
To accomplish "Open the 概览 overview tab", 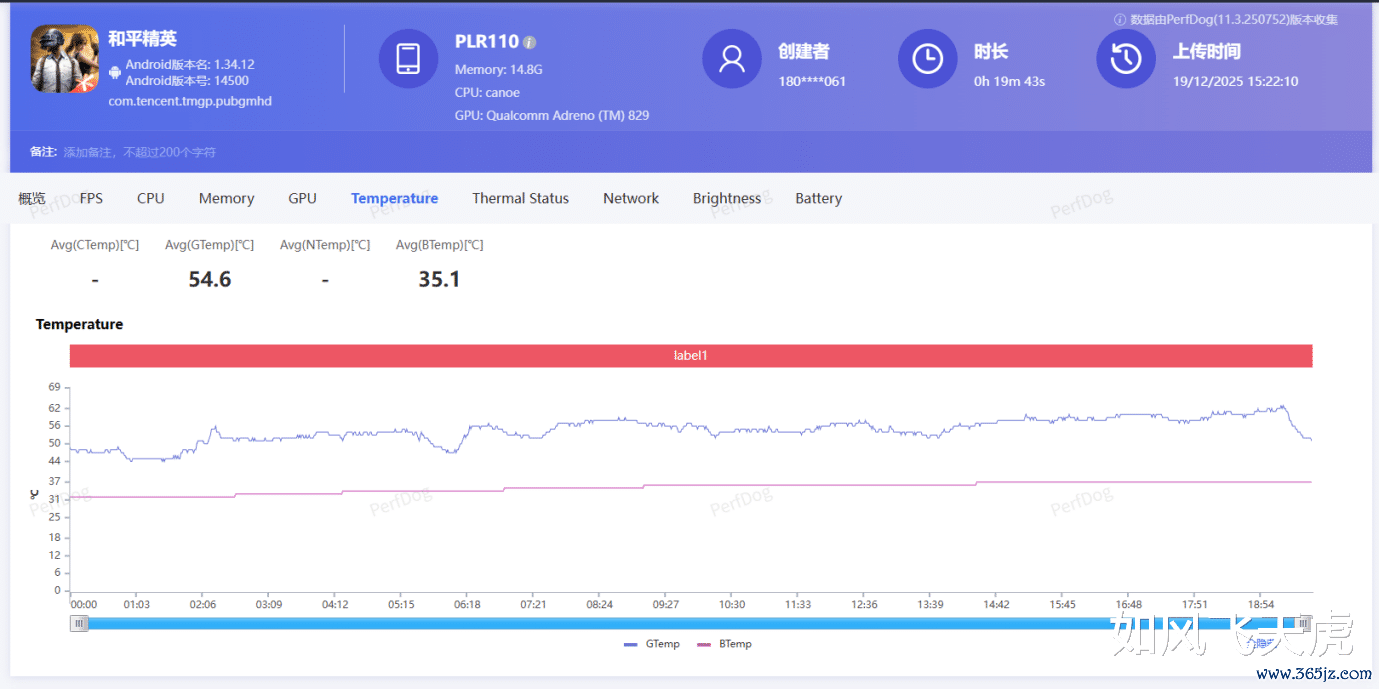I will 32,198.
